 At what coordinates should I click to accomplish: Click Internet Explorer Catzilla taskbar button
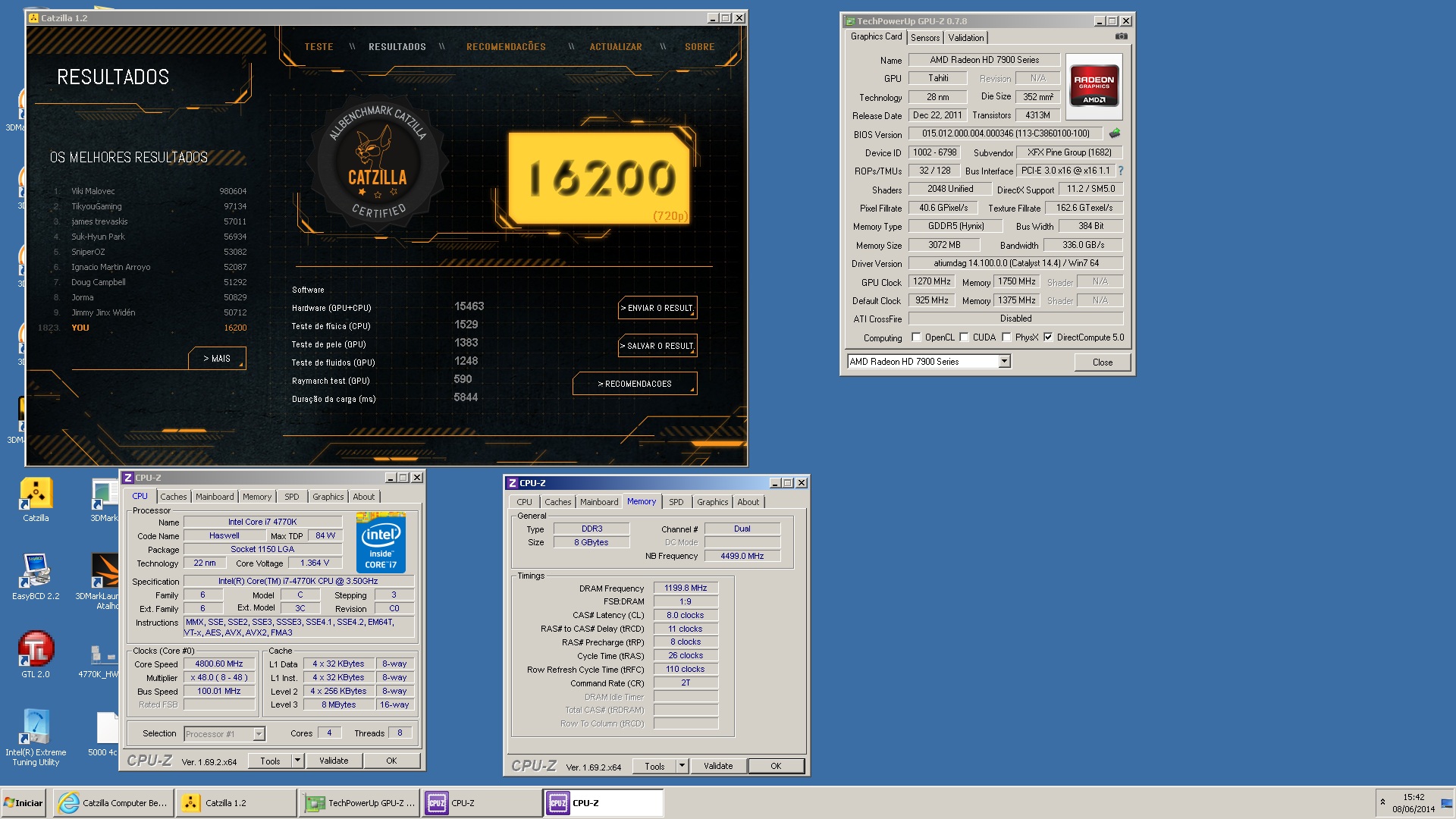click(113, 803)
